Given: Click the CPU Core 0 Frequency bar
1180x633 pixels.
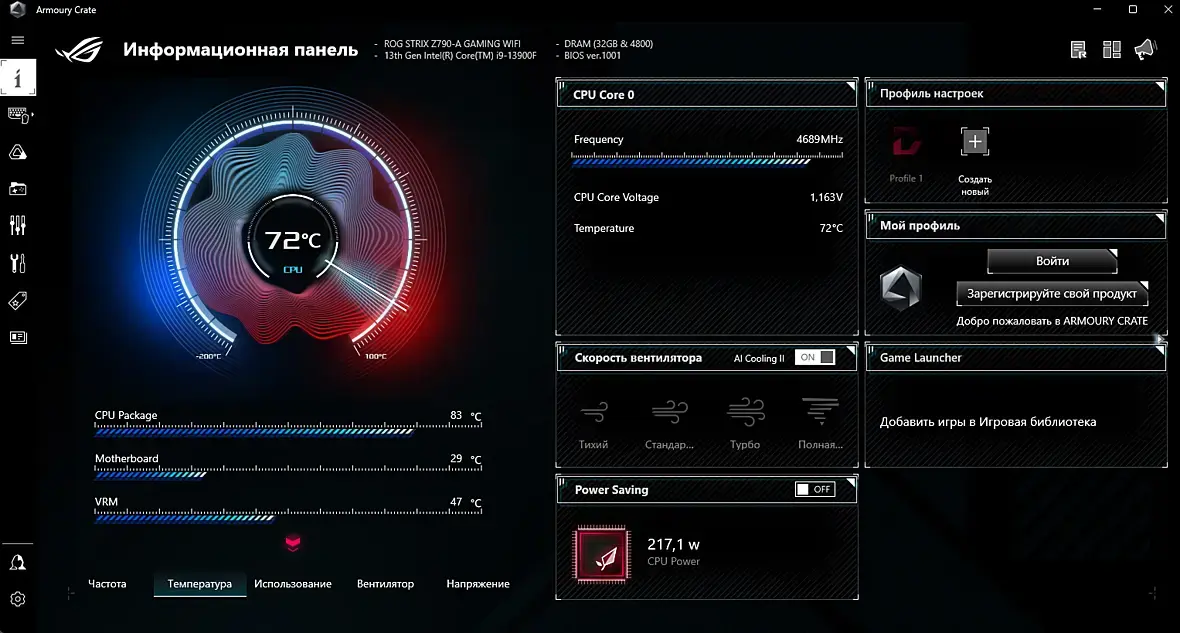Looking at the screenshot, I should (707, 159).
